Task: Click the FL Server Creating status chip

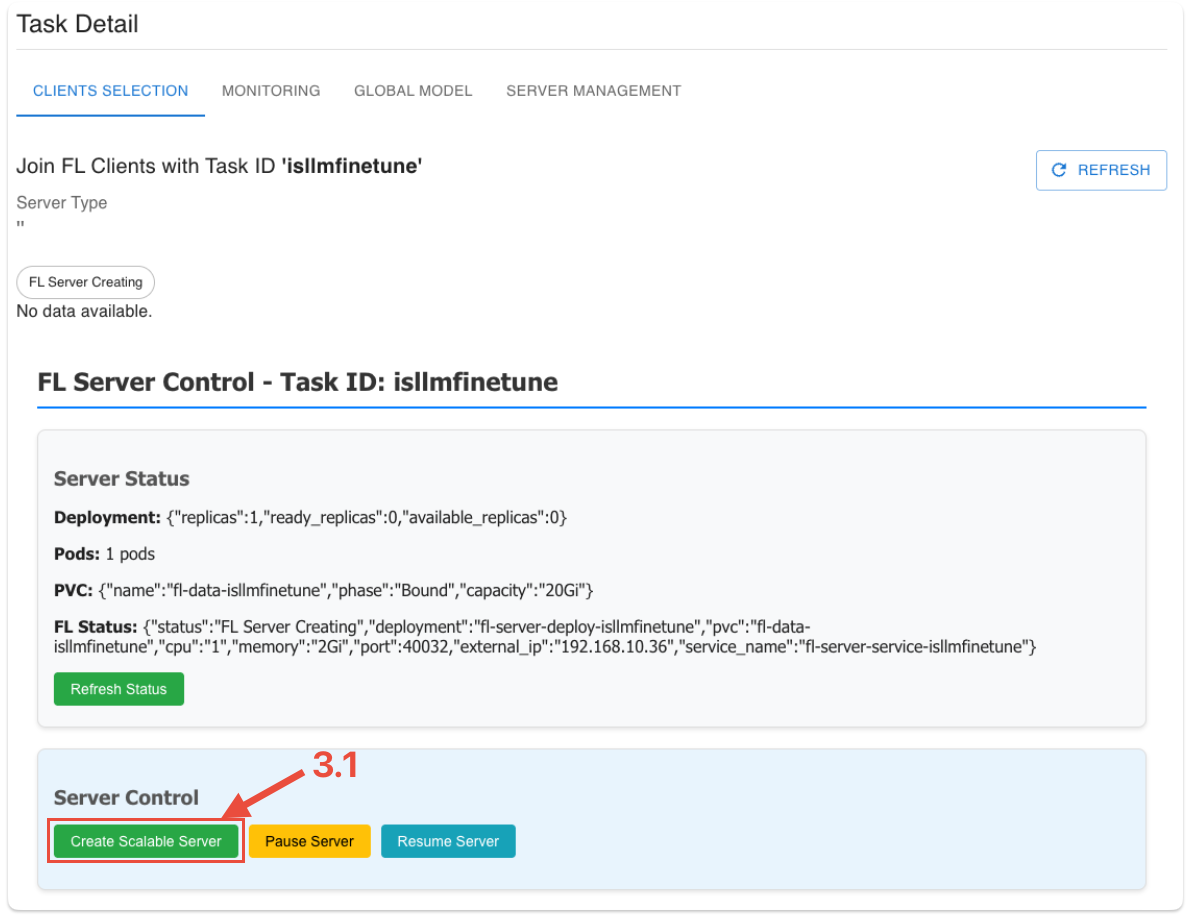Action: point(86,282)
